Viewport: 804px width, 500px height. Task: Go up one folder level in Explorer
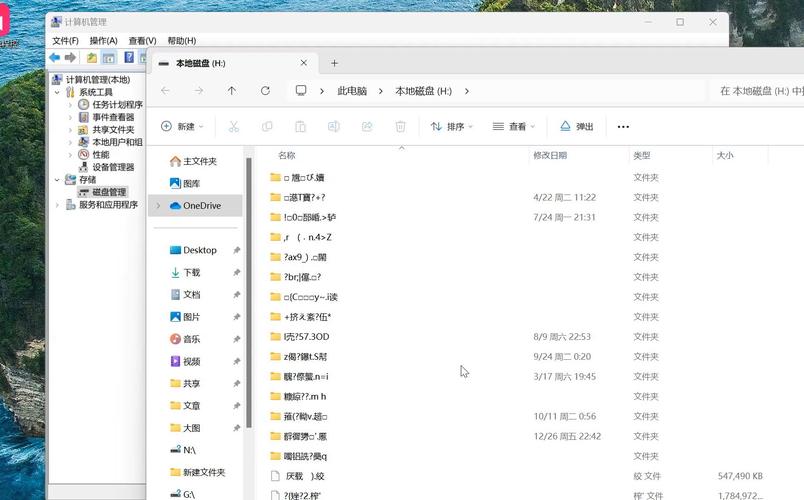232,91
